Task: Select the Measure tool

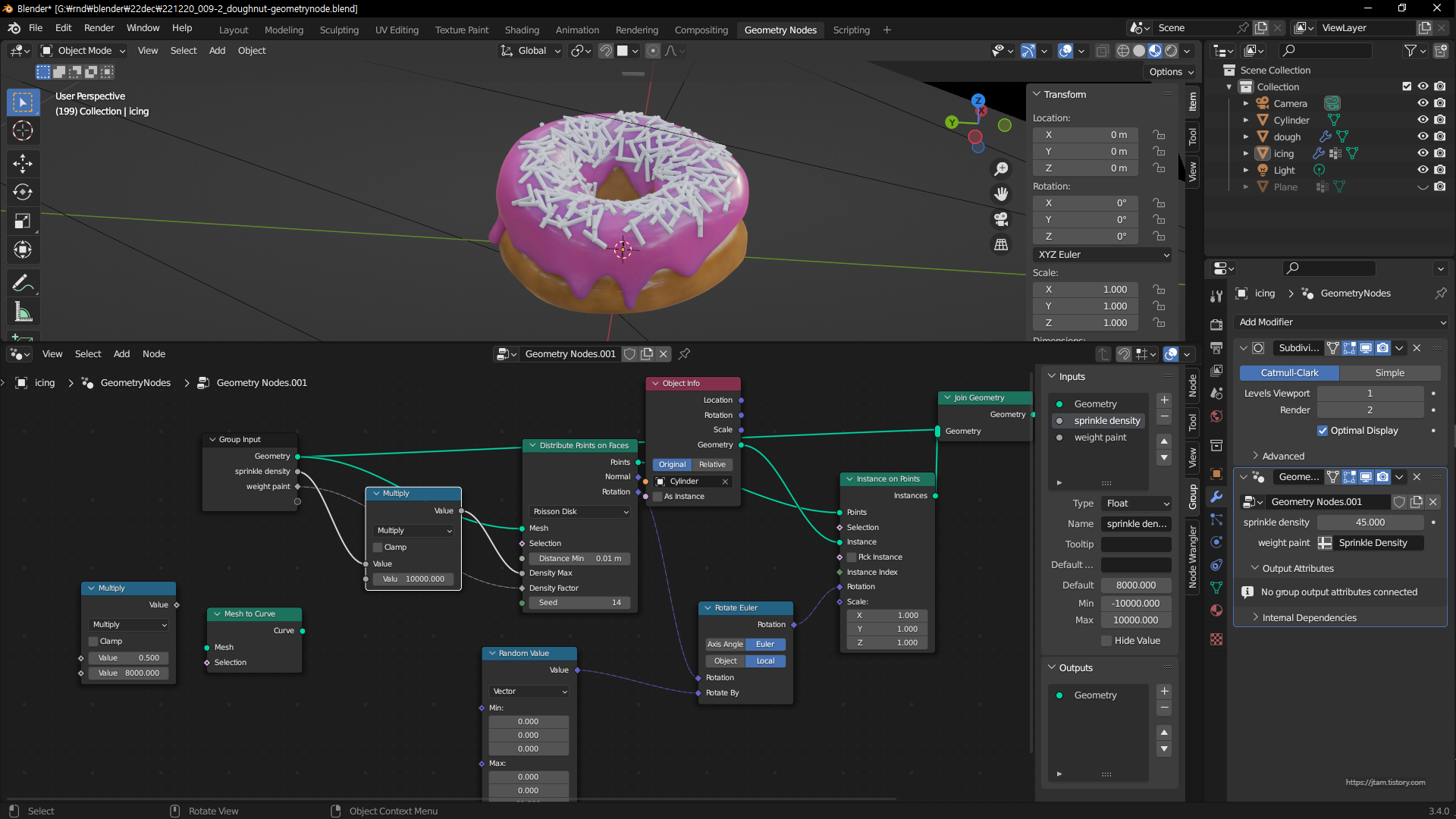Action: [x=23, y=312]
